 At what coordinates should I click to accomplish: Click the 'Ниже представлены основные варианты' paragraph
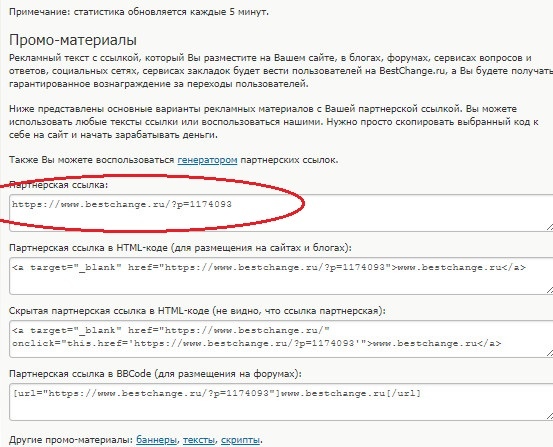click(274, 122)
